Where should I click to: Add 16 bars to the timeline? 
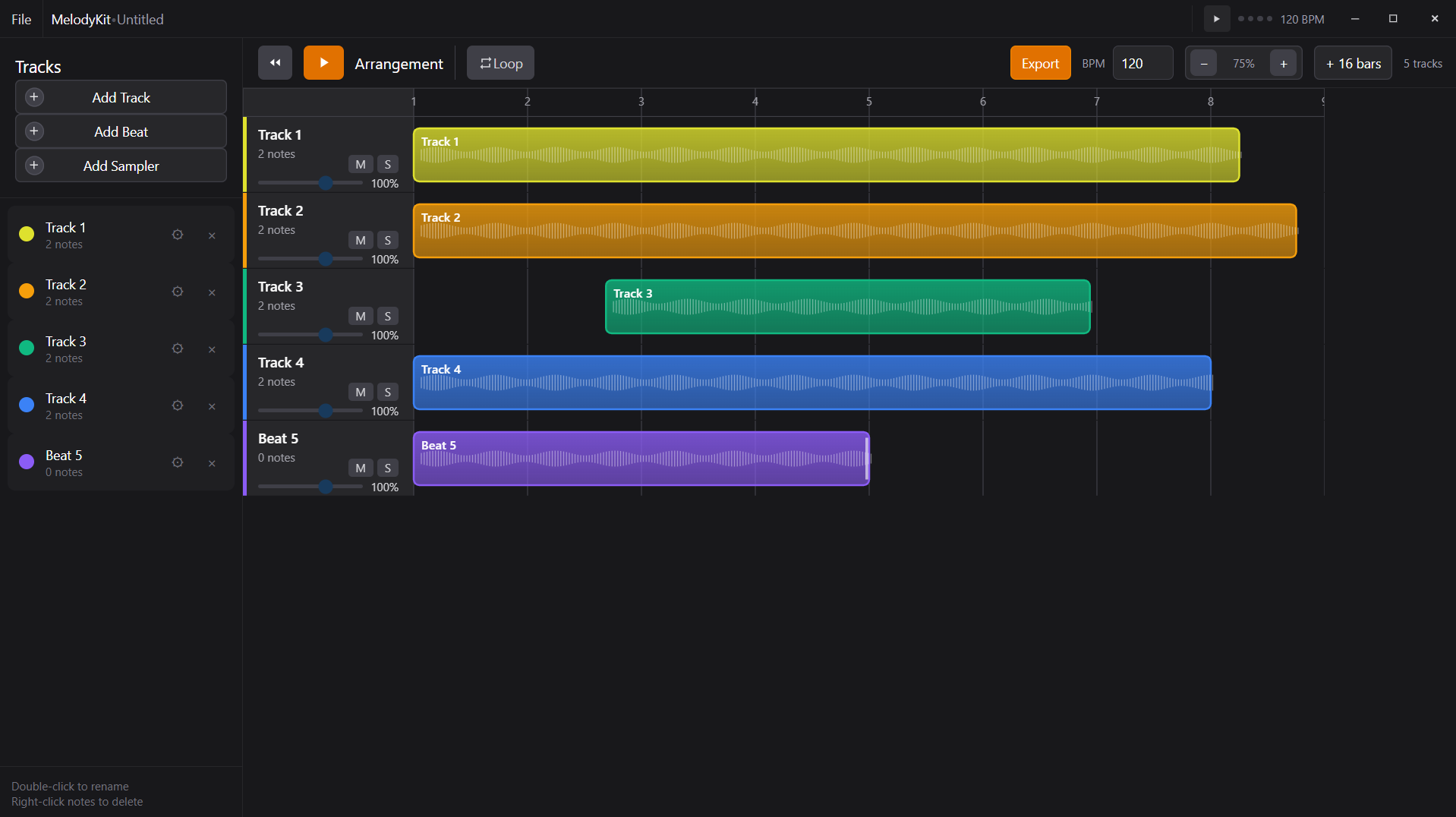(x=1353, y=63)
